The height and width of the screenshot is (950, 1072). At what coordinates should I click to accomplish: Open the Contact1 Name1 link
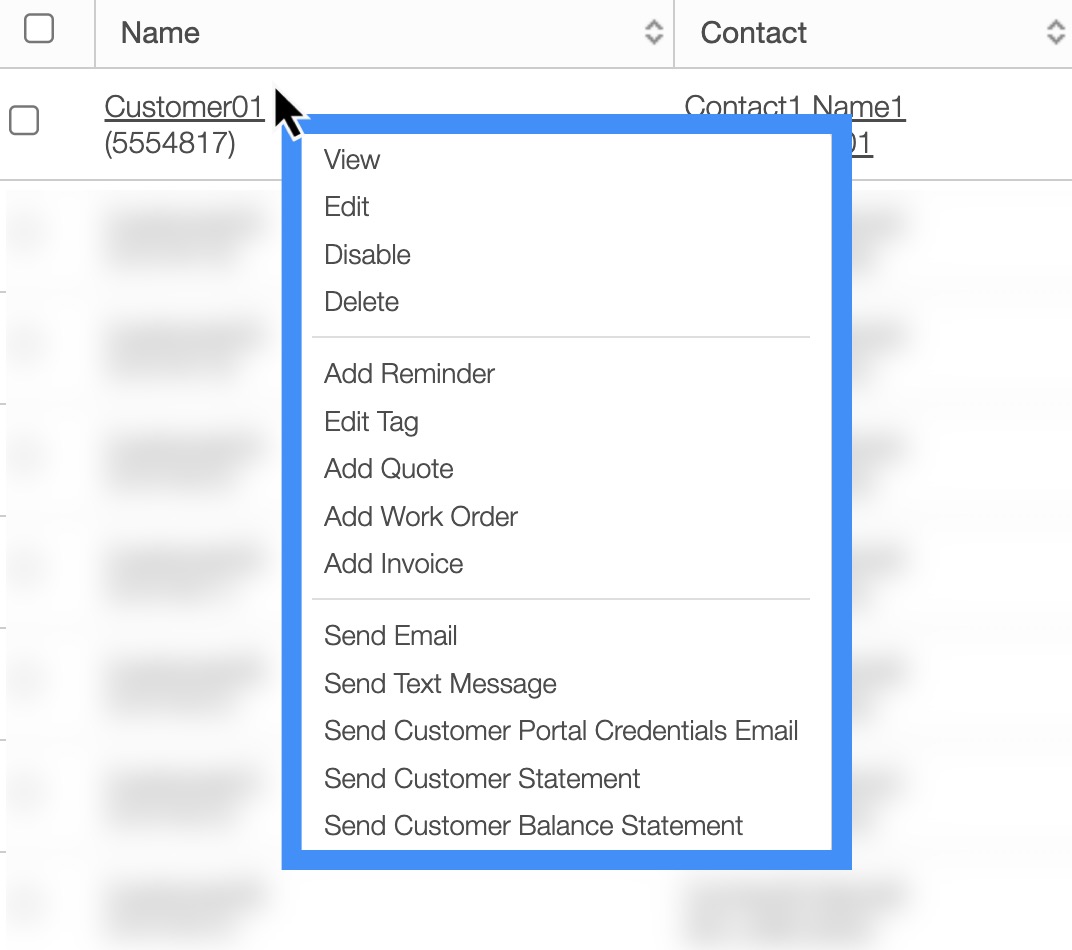pos(795,107)
